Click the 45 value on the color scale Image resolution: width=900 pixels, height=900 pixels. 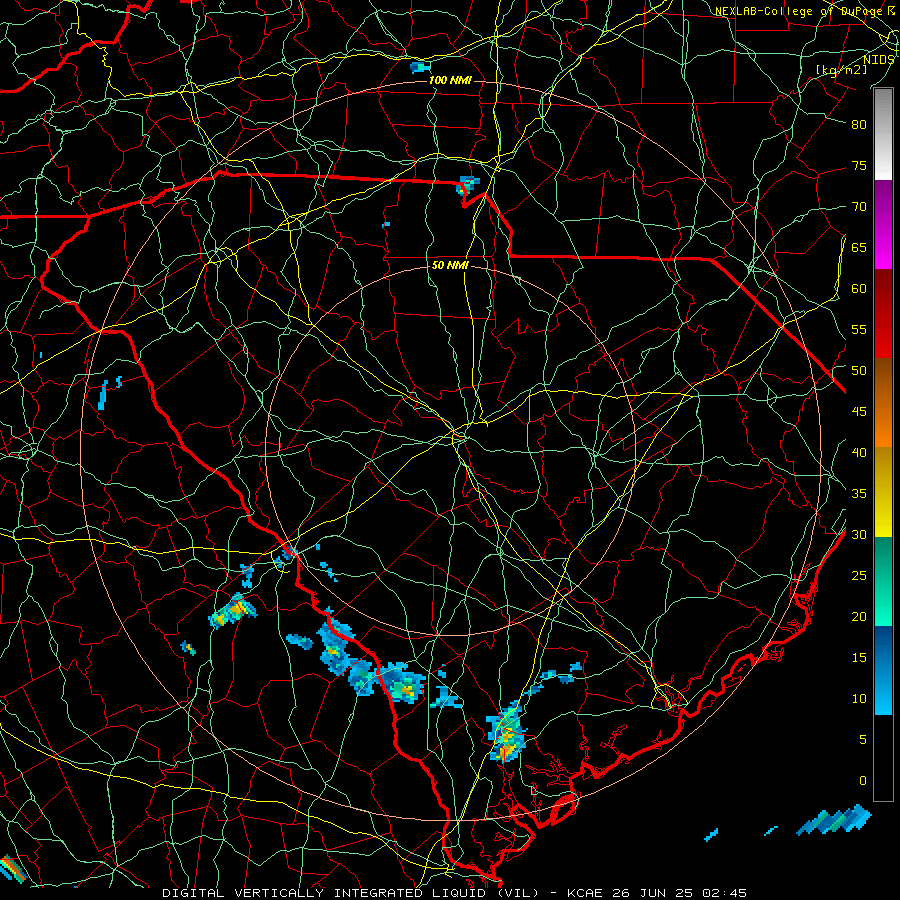click(x=859, y=412)
